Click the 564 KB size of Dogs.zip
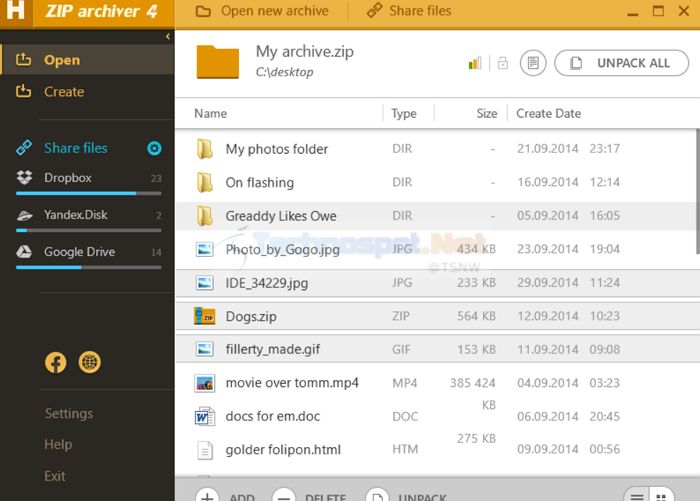 (x=476, y=316)
